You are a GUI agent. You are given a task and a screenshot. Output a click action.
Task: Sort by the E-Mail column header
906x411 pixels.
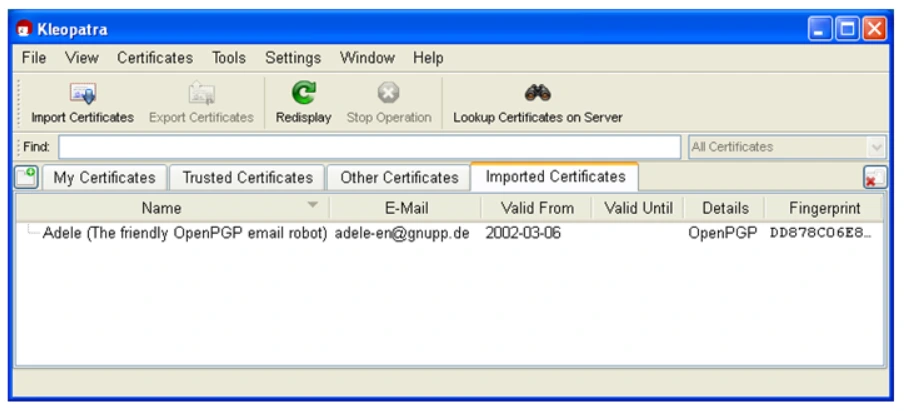pos(406,208)
